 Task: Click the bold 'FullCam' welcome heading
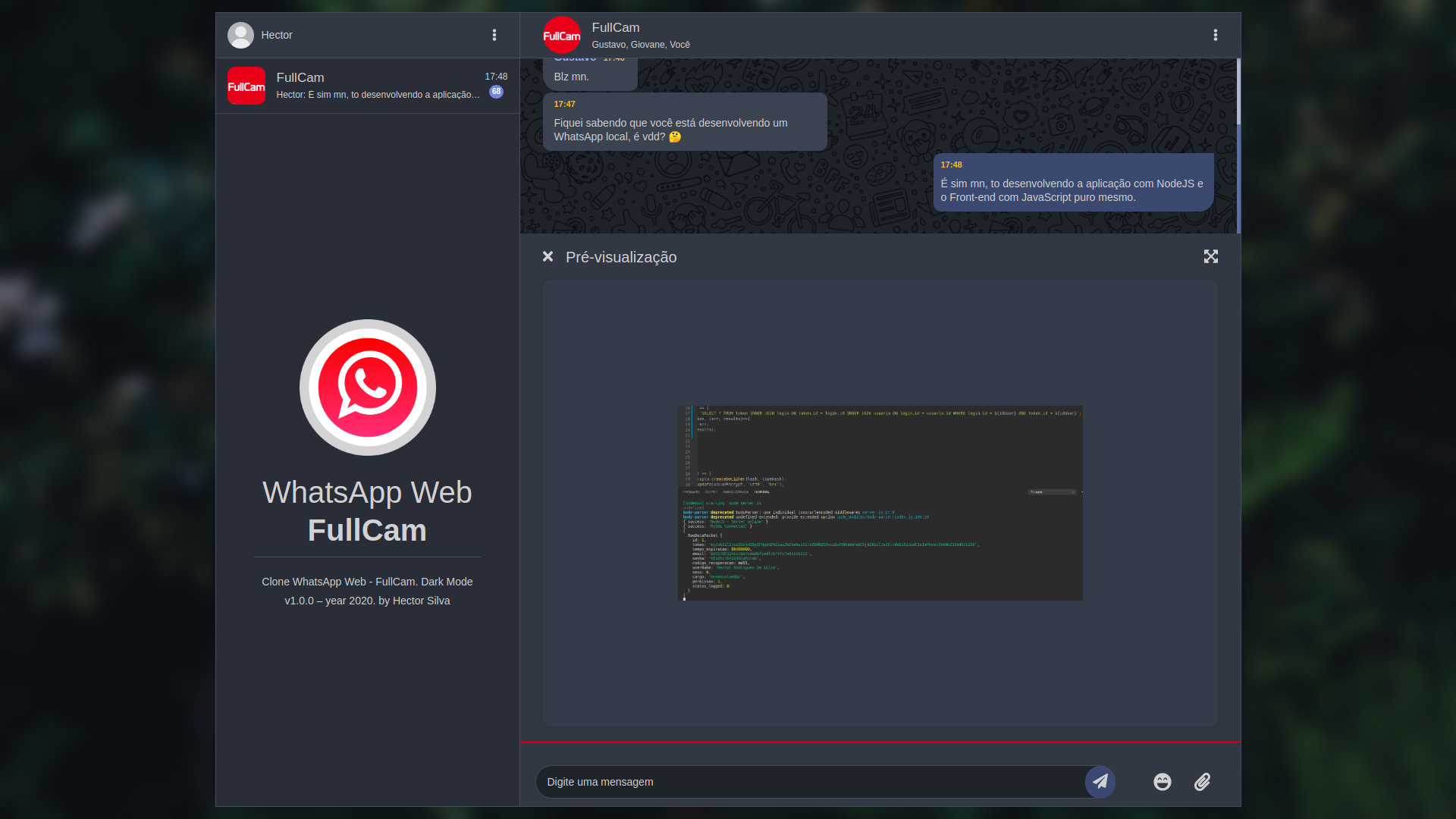368,530
